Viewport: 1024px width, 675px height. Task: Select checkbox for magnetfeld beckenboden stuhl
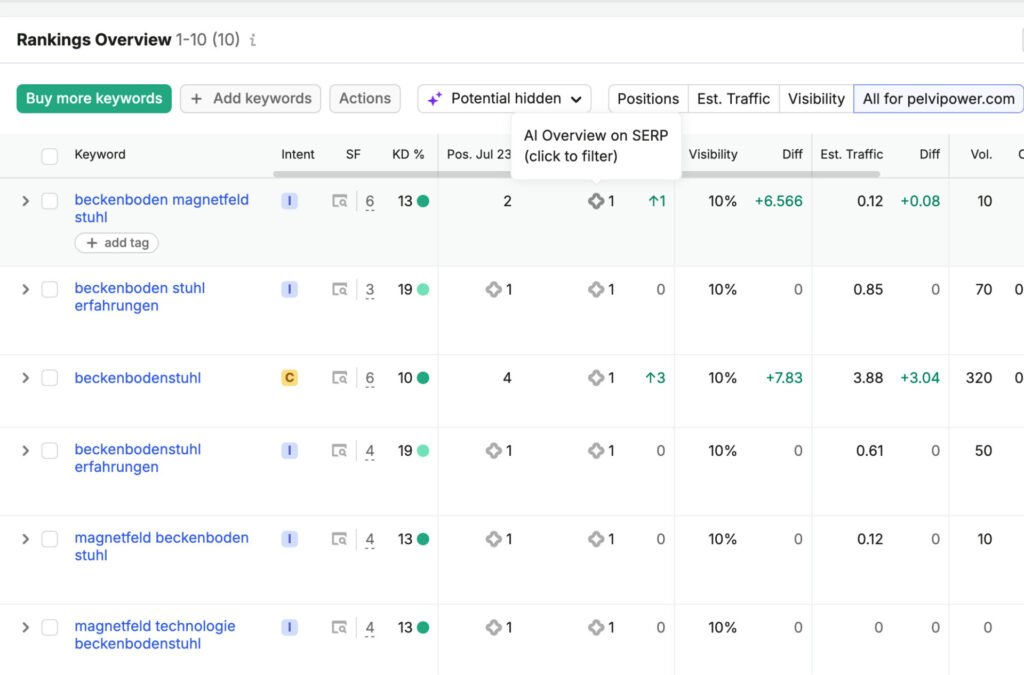pos(50,539)
